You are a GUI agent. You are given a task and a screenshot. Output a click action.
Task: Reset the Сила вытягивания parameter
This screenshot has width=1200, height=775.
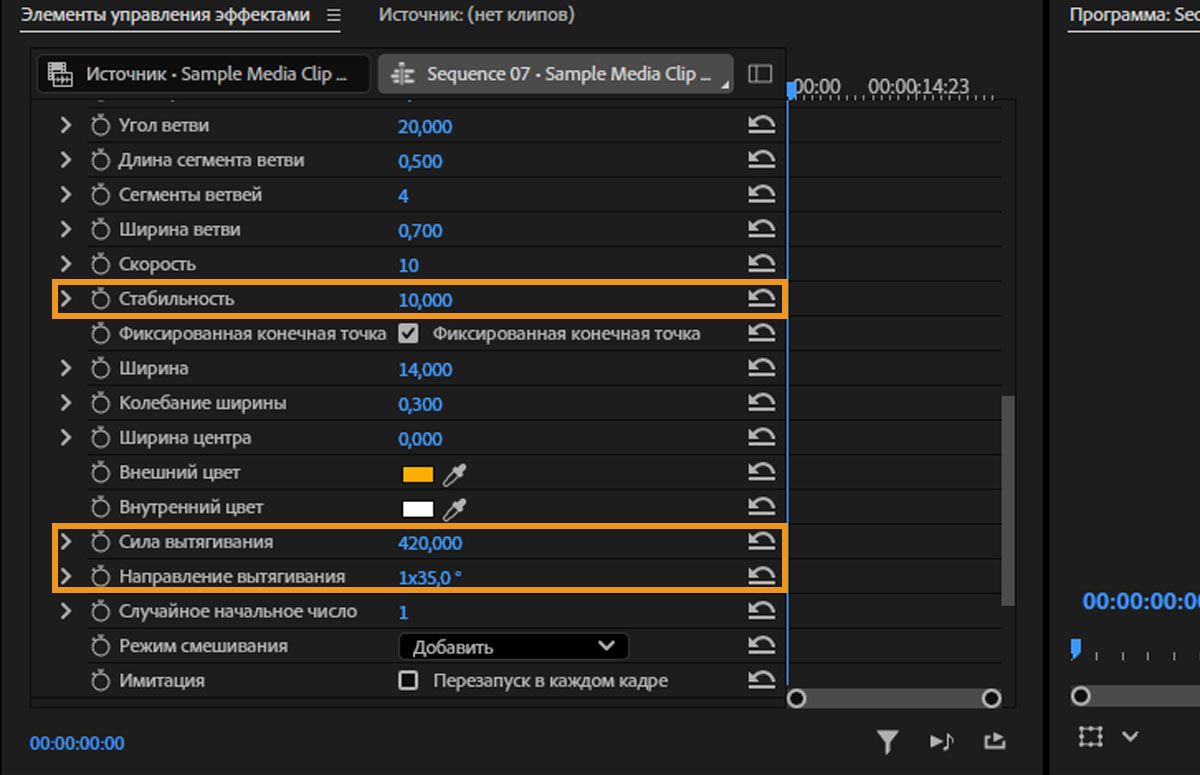[x=762, y=542]
